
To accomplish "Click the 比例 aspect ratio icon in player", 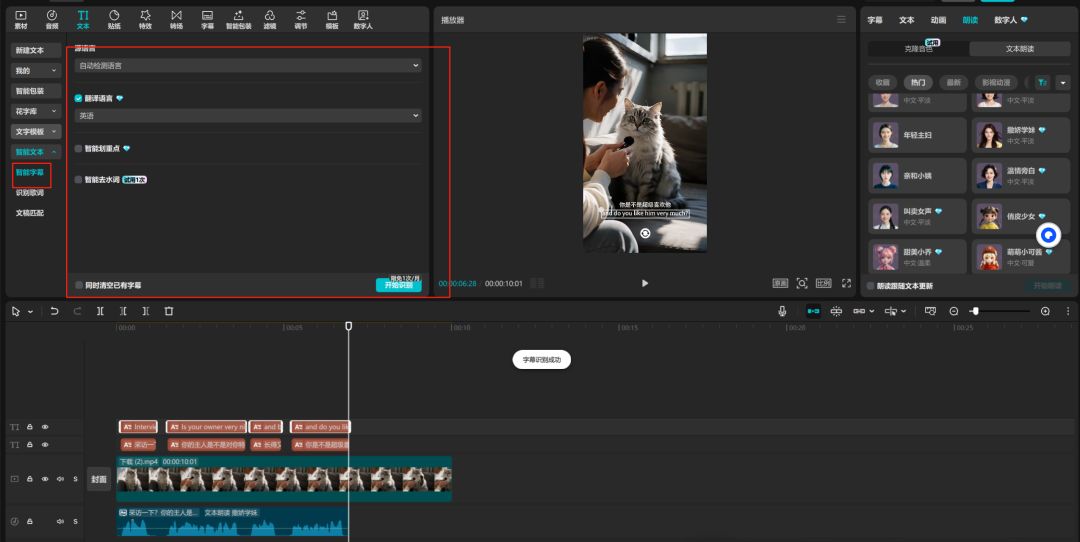I will [824, 283].
